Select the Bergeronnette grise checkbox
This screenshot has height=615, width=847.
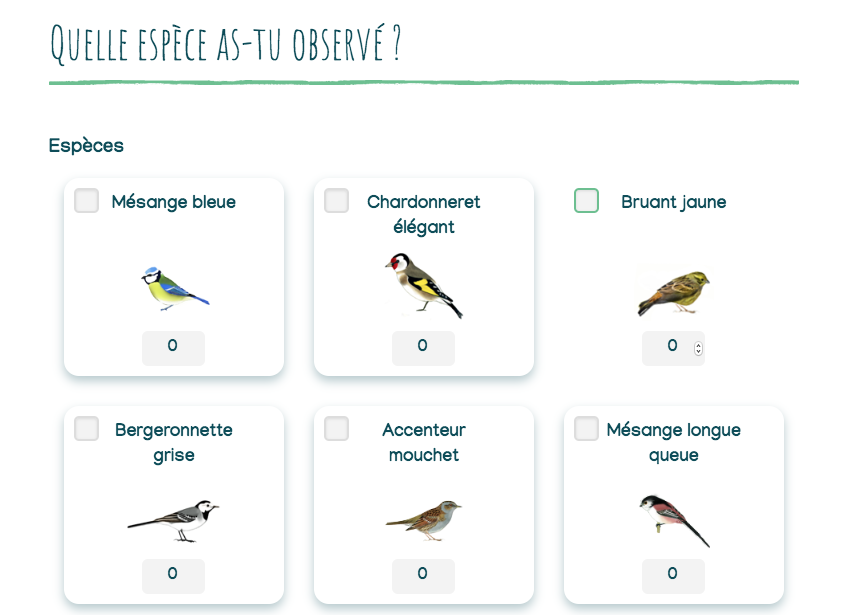tap(87, 429)
